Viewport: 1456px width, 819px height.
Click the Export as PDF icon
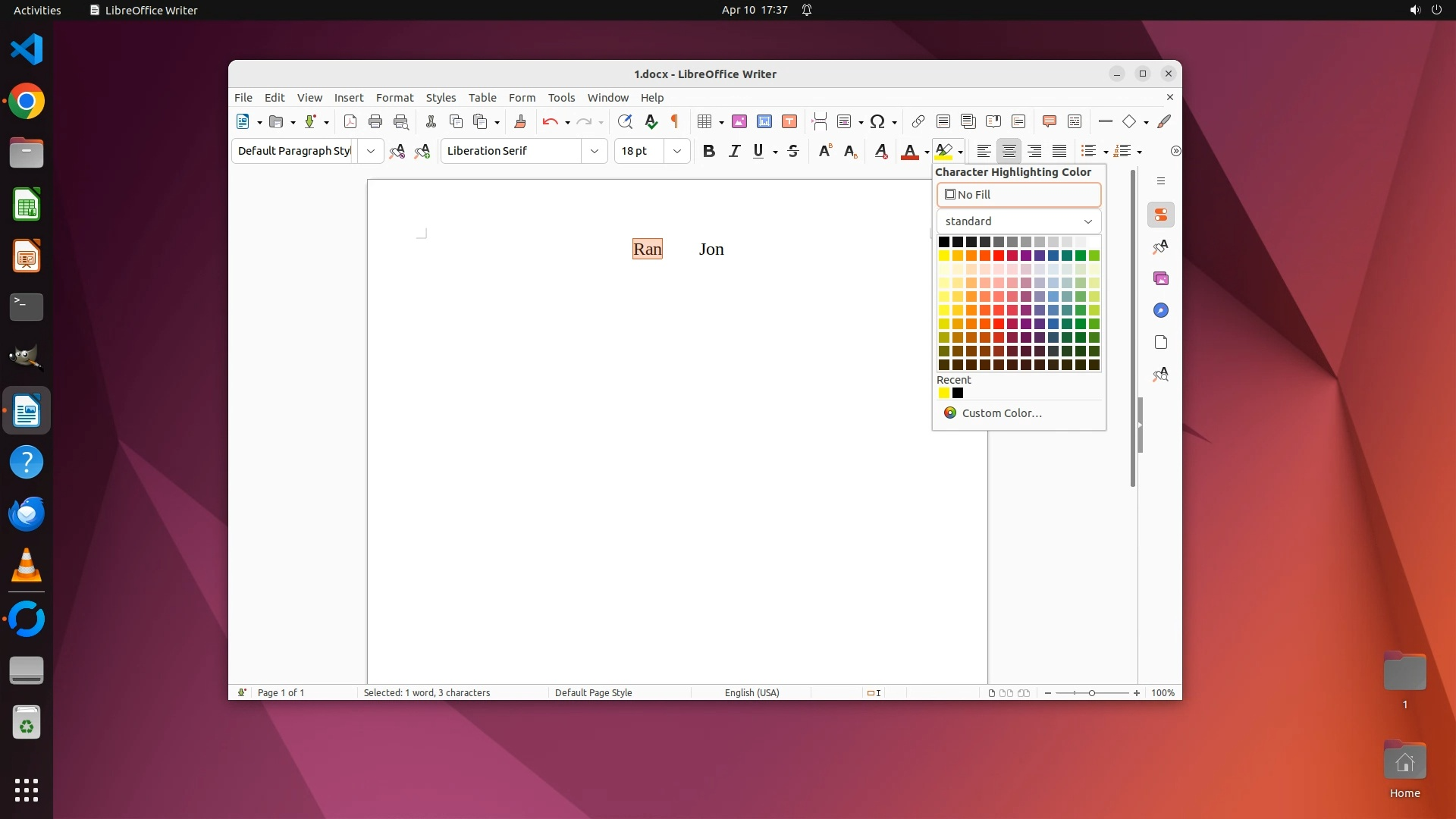click(x=350, y=121)
